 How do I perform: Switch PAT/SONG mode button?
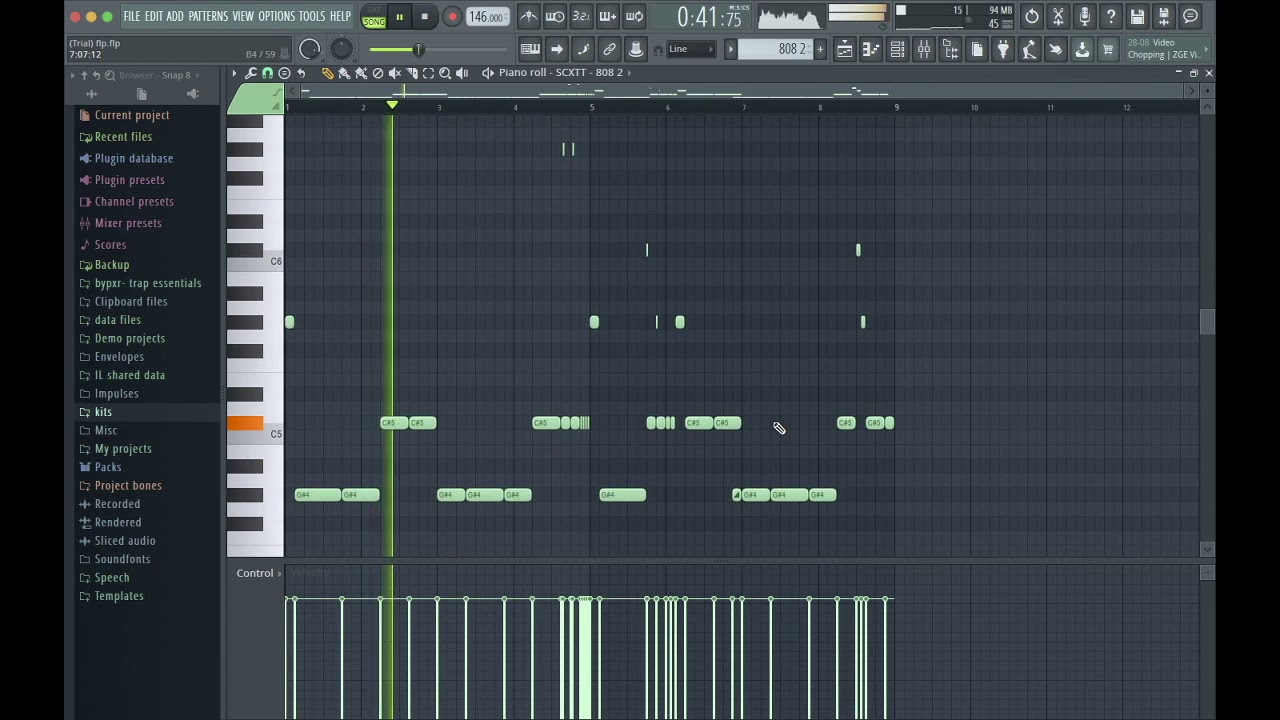point(374,17)
